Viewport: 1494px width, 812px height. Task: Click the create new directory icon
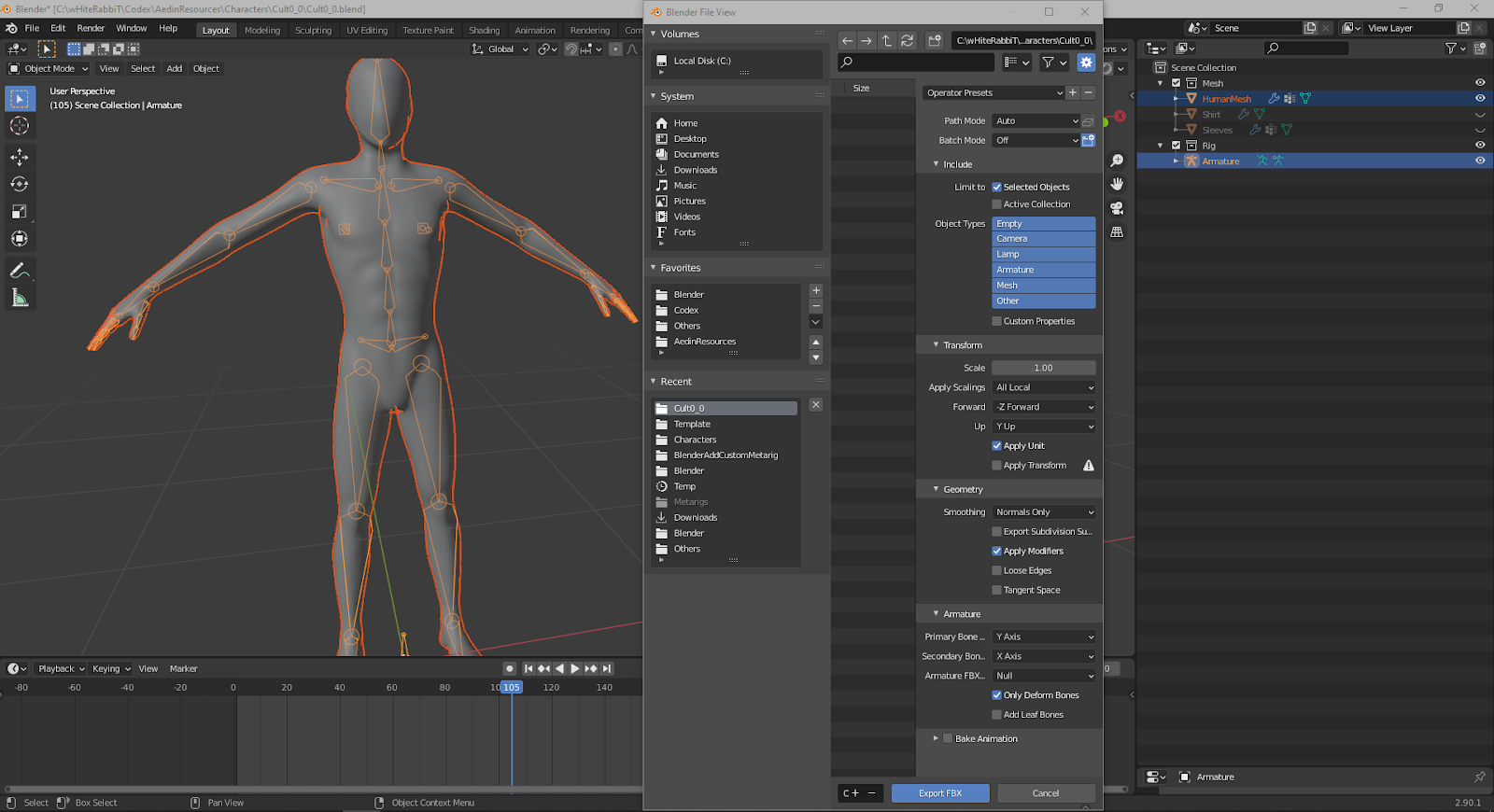934,40
